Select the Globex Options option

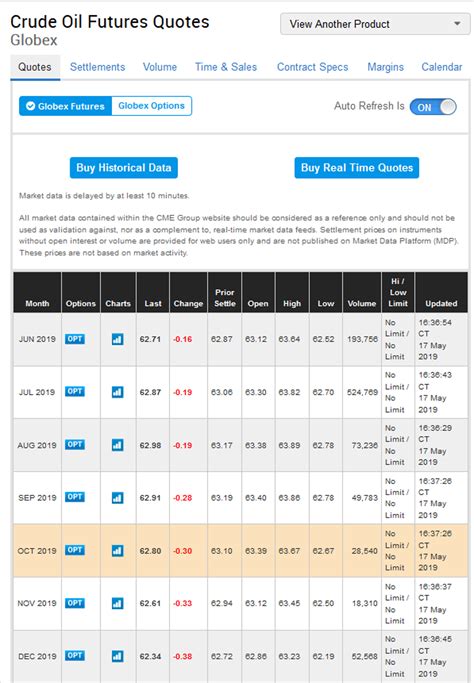point(151,106)
